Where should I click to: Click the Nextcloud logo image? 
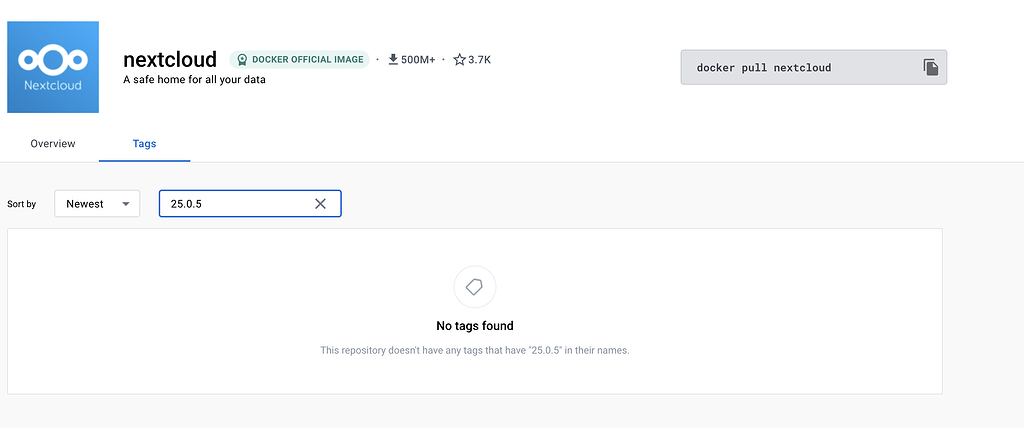[x=53, y=67]
